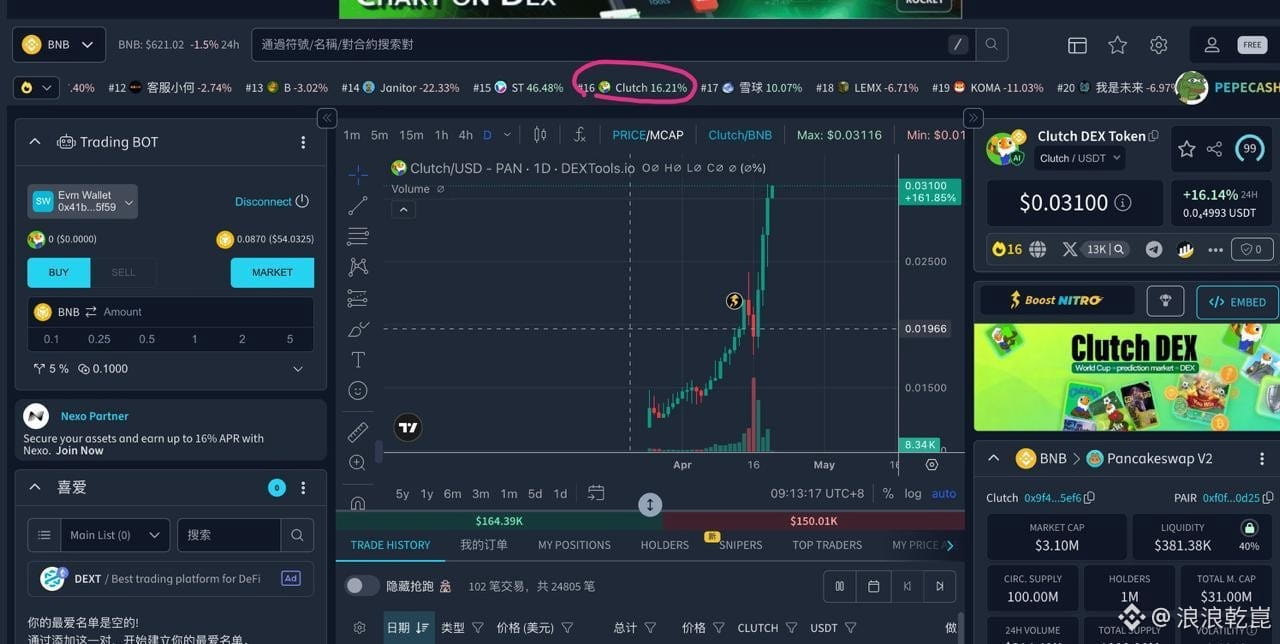Viewport: 1280px width, 644px height.
Task: Open the Evm Wallet dropdown
Action: click(x=82, y=201)
